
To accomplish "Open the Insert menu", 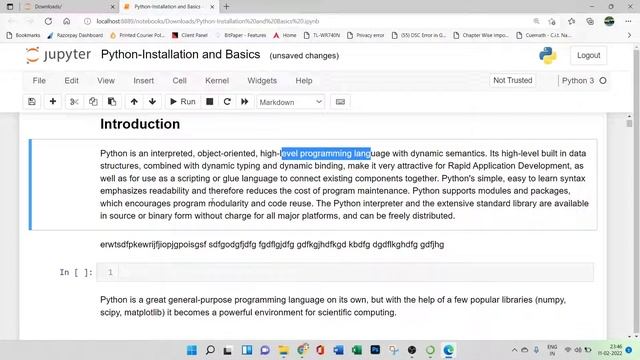I will coord(144,81).
